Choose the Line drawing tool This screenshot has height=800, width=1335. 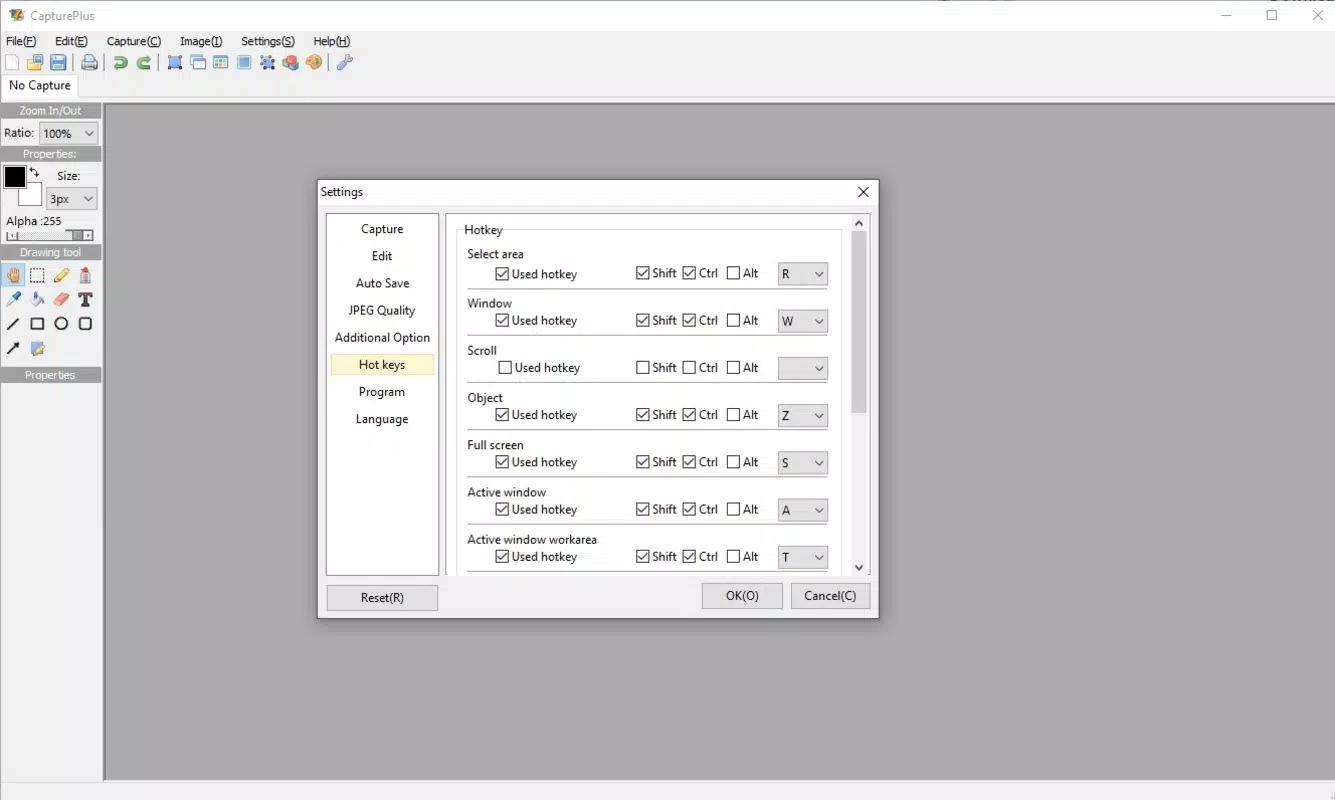tap(13, 324)
